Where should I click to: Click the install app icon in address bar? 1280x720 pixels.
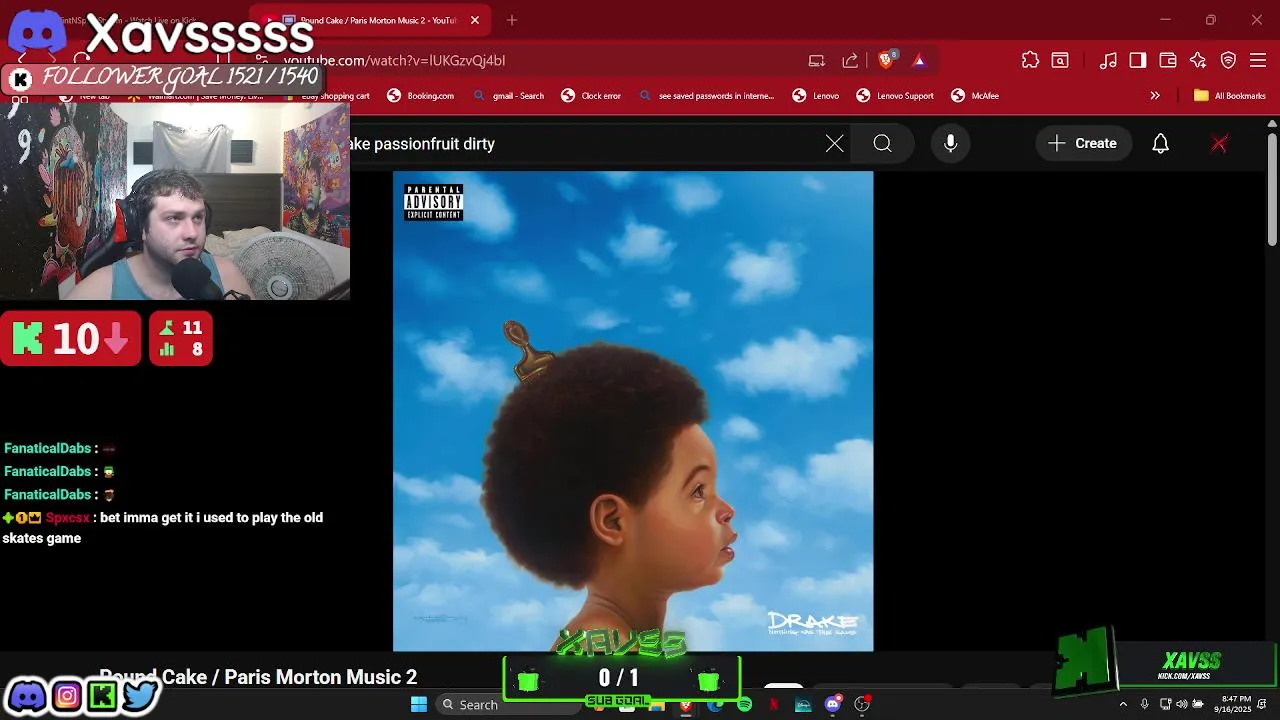coord(817,61)
